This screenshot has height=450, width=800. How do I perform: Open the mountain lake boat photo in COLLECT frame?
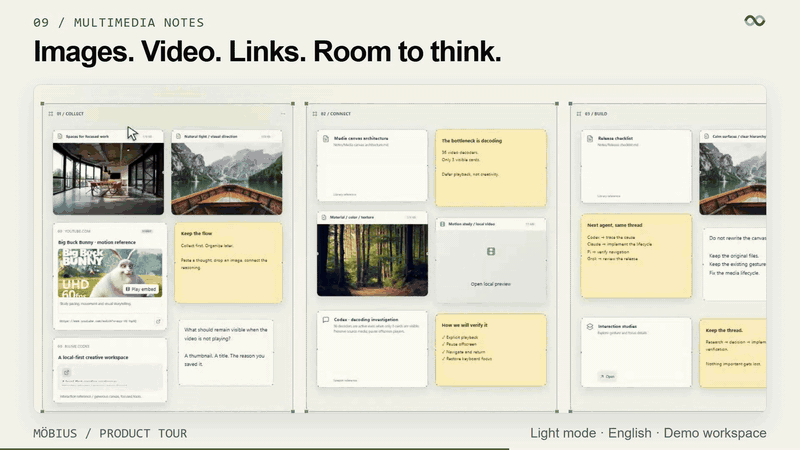click(x=227, y=179)
